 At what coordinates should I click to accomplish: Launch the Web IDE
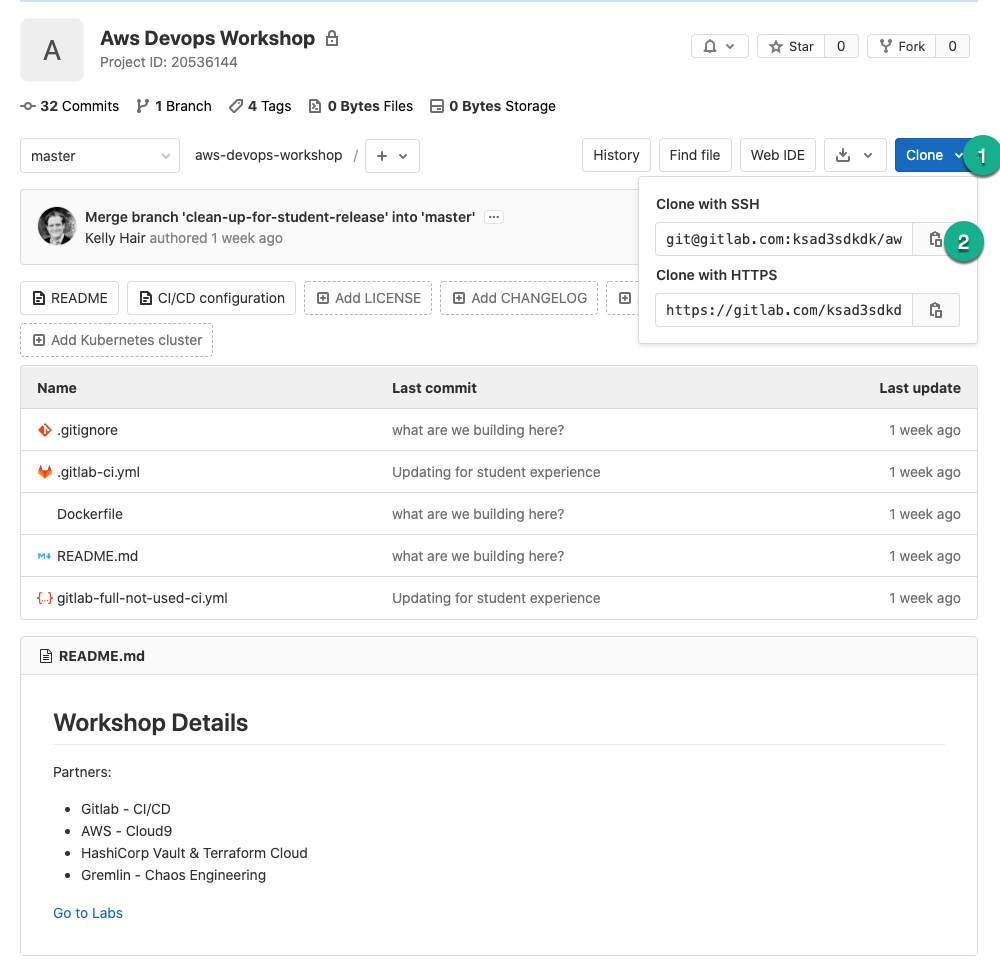point(777,155)
